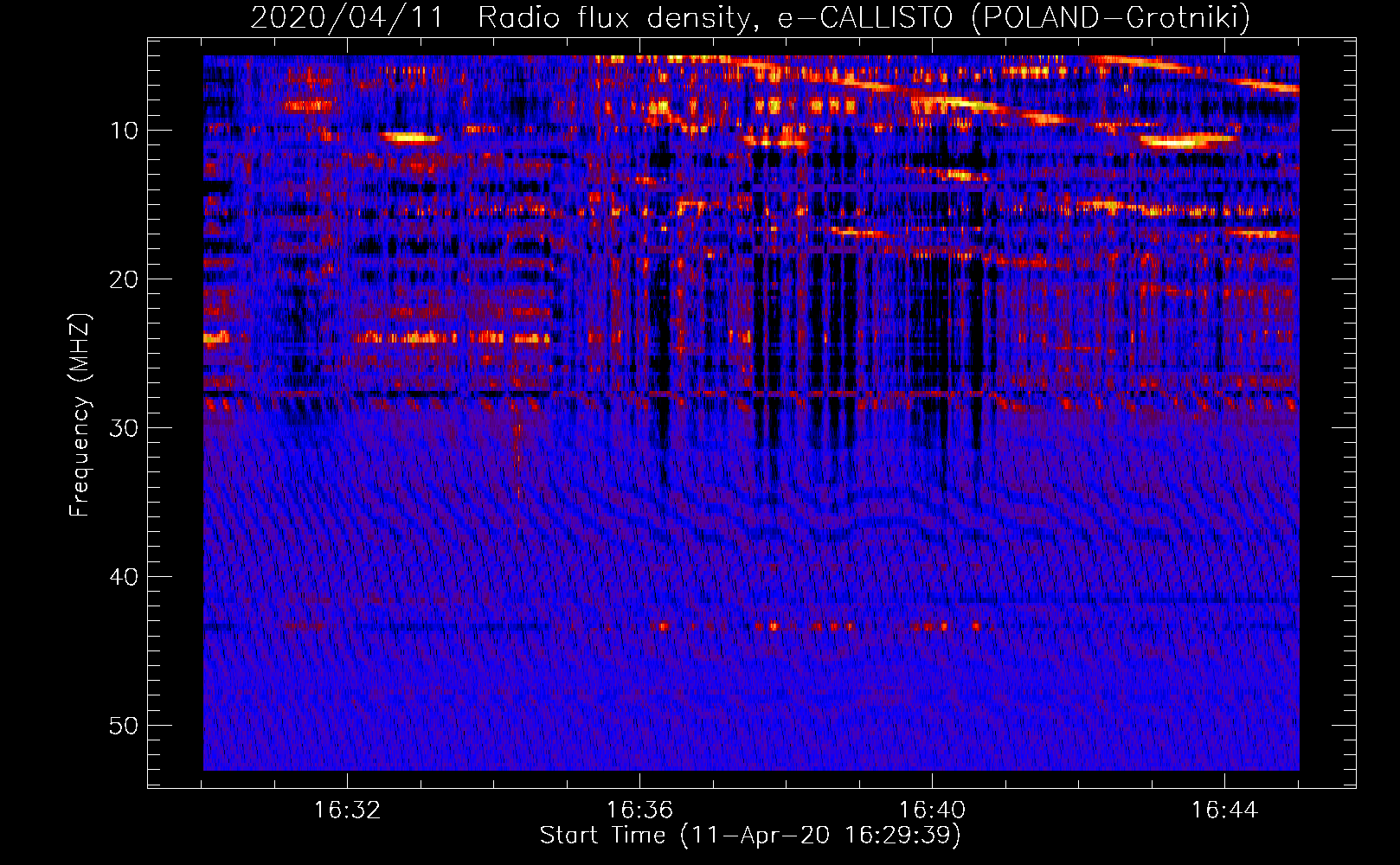Viewport: 1400px width, 865px height.
Task: Click the '16:40' time tick label
Action: click(932, 811)
